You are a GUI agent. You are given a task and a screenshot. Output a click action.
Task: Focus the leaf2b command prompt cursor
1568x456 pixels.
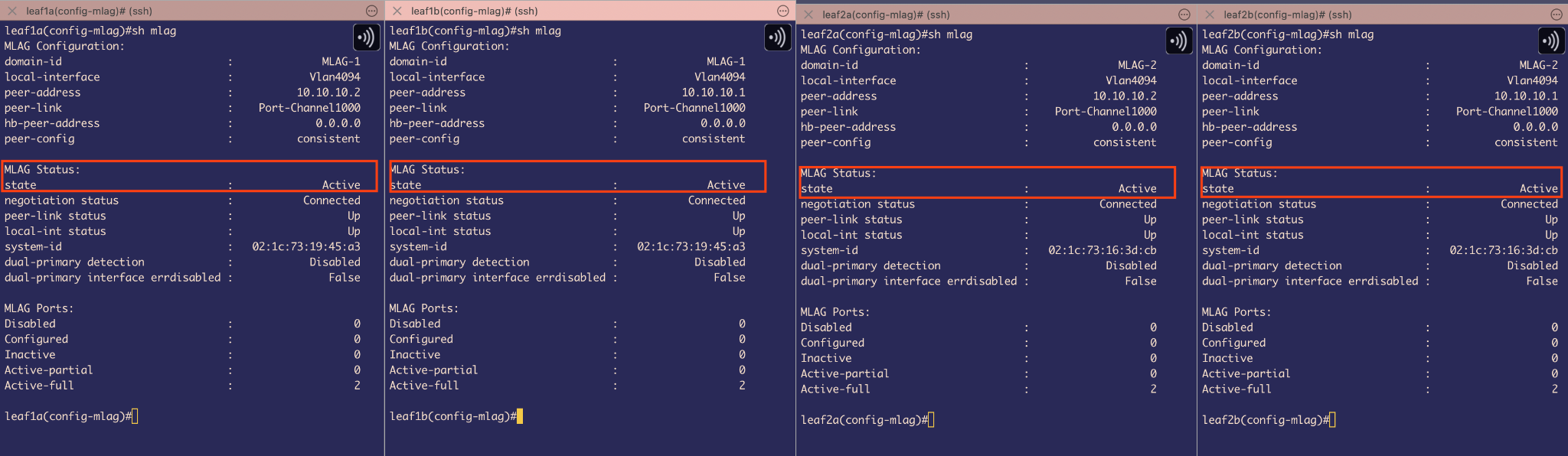click(x=1332, y=420)
